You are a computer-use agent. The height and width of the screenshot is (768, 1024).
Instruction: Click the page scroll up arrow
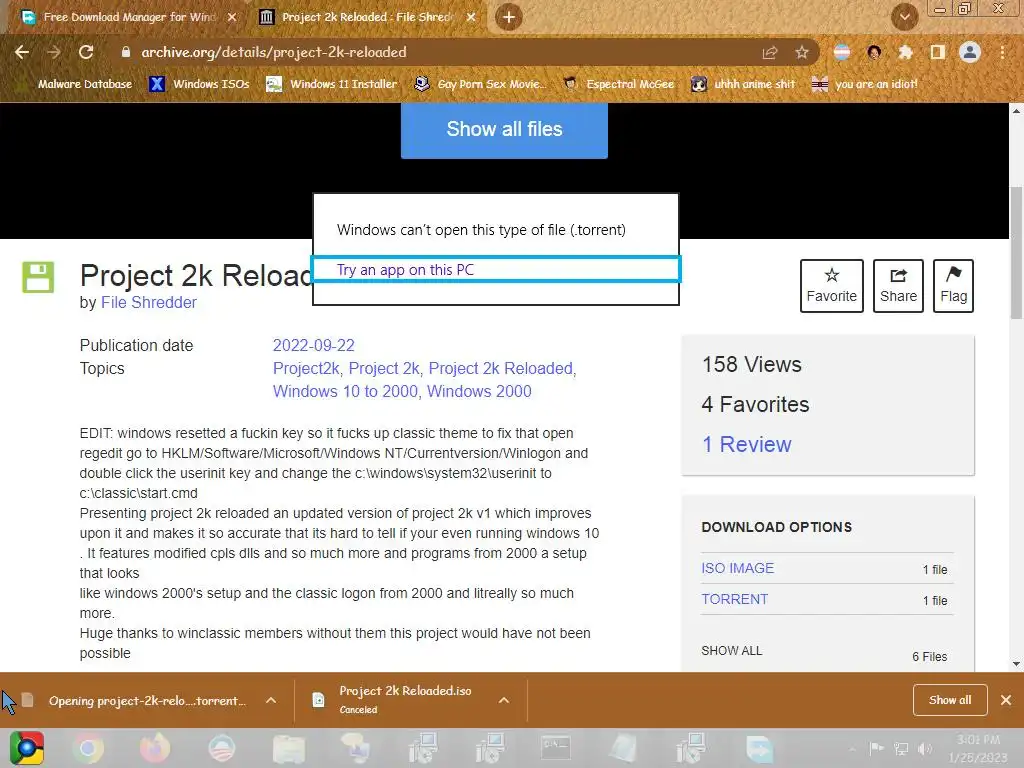point(1016,111)
